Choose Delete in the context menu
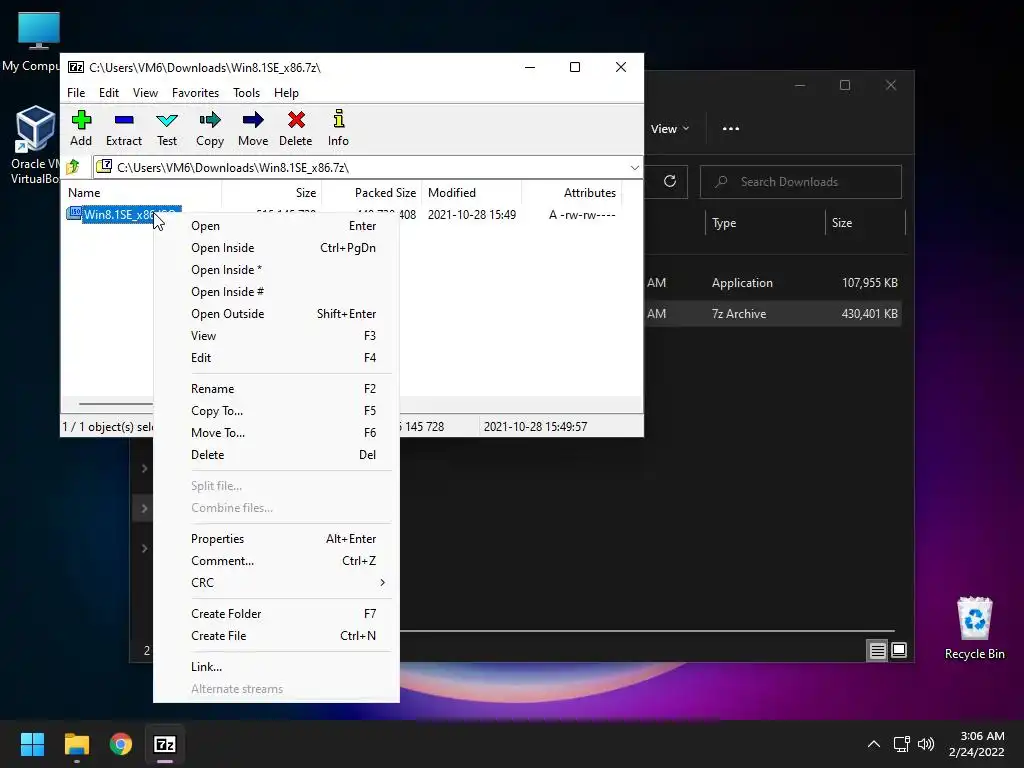This screenshot has height=768, width=1024. pyautogui.click(x=277, y=455)
